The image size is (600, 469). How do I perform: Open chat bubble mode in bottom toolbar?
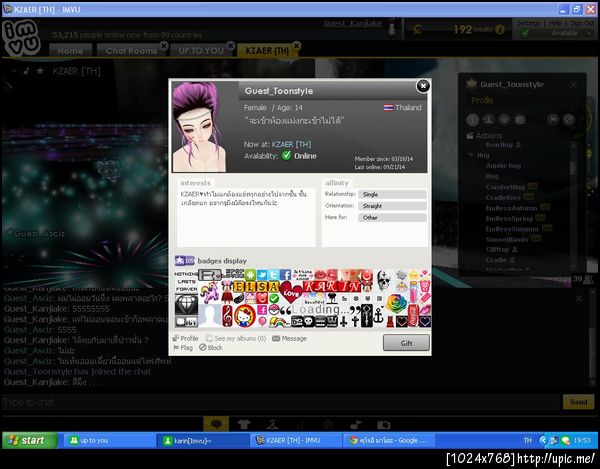point(216,424)
